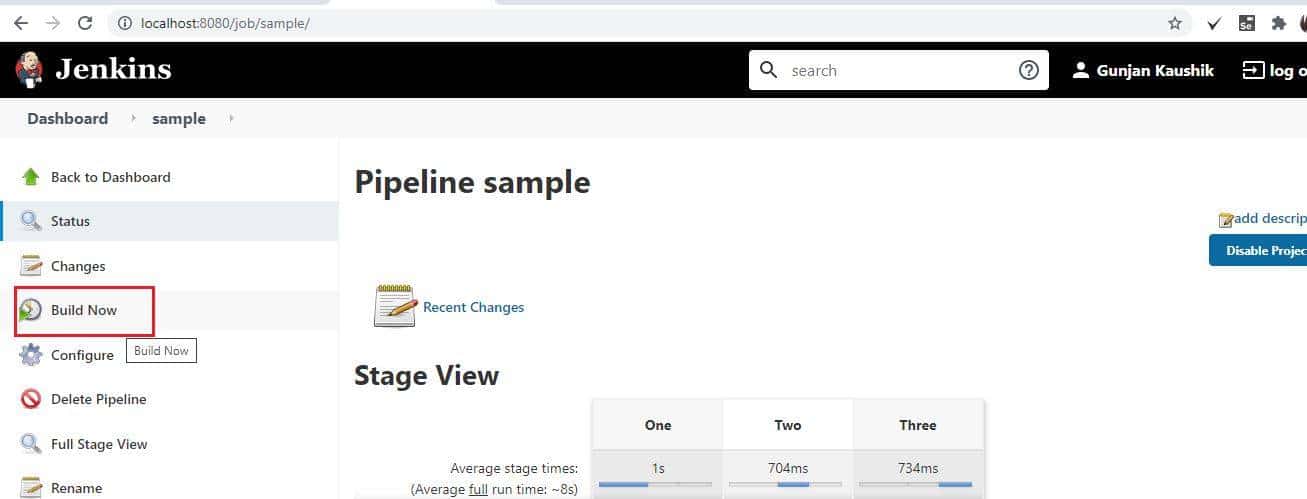Click the large Recent Changes notepad icon
This screenshot has height=499, width=1307.
pyautogui.click(x=394, y=306)
